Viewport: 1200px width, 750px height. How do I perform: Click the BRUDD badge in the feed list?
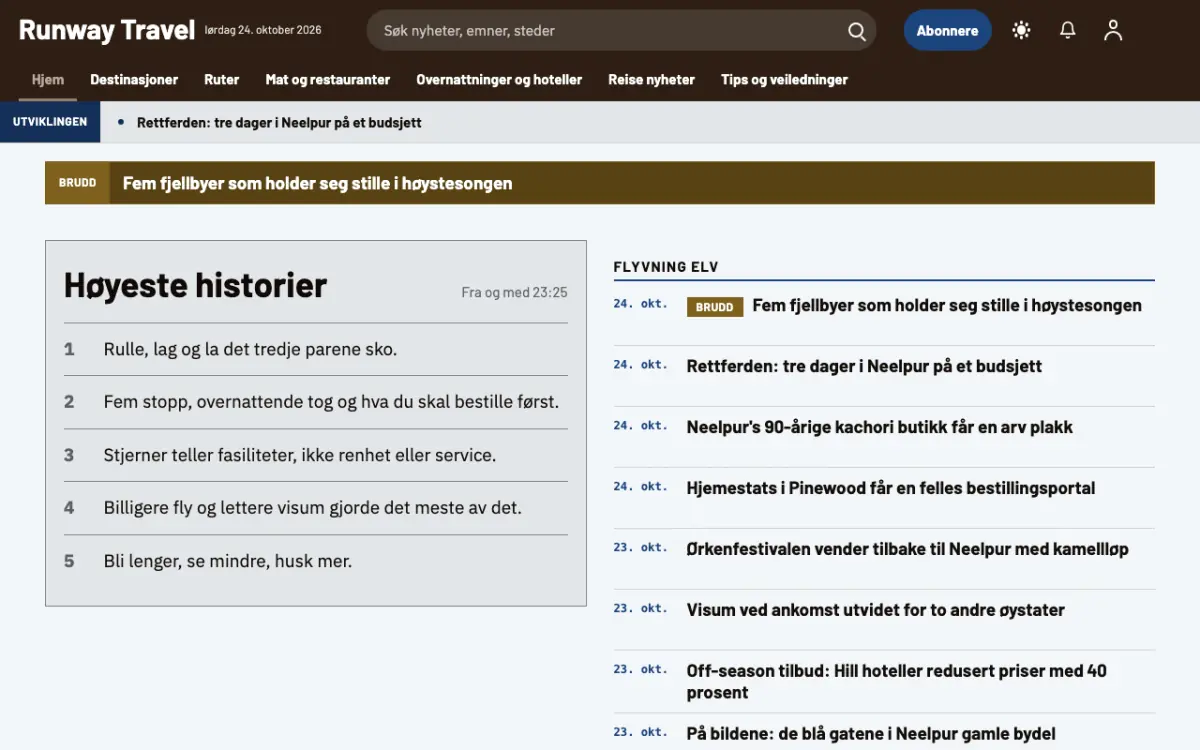point(715,307)
